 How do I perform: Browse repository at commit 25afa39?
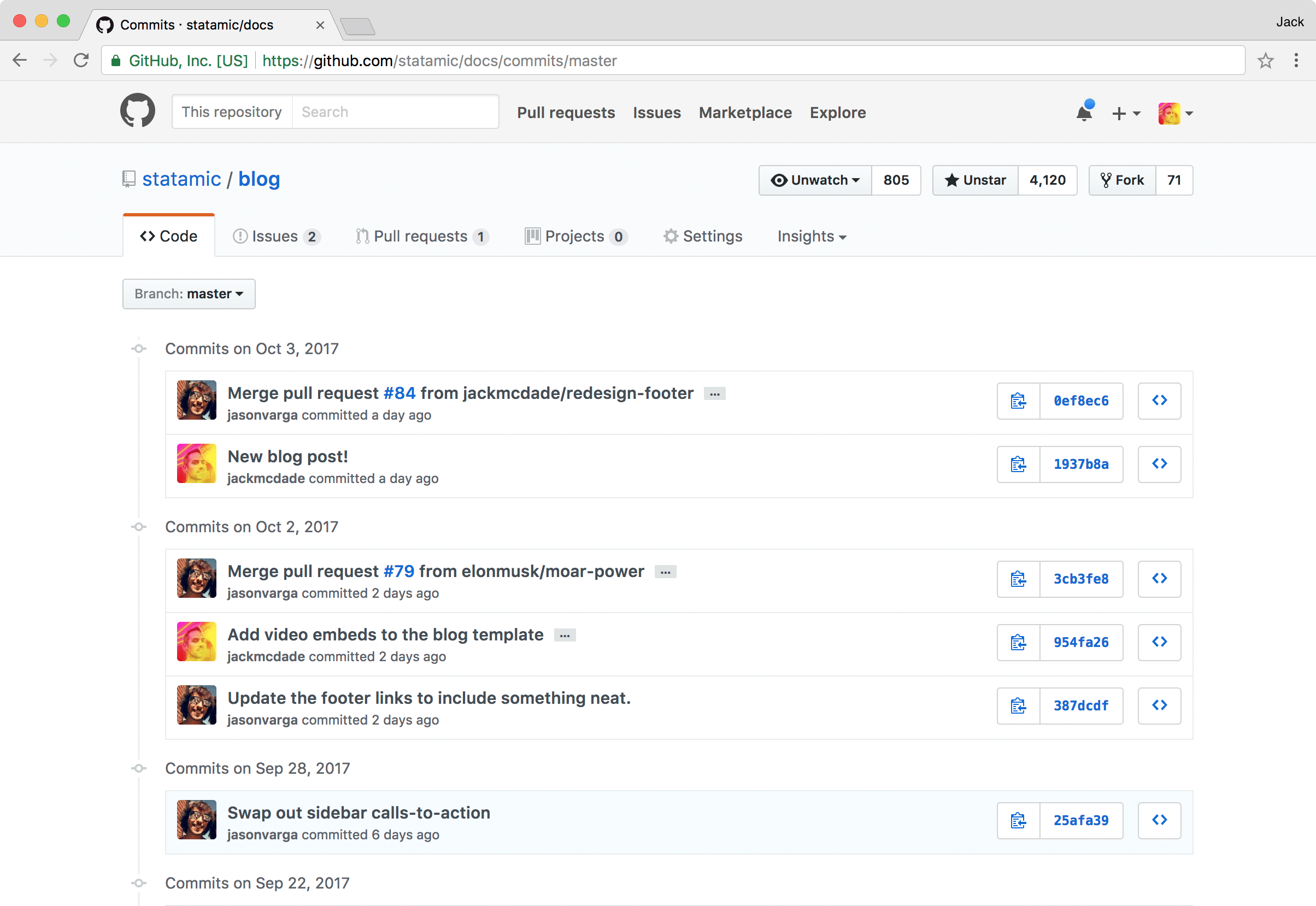tap(1159, 821)
